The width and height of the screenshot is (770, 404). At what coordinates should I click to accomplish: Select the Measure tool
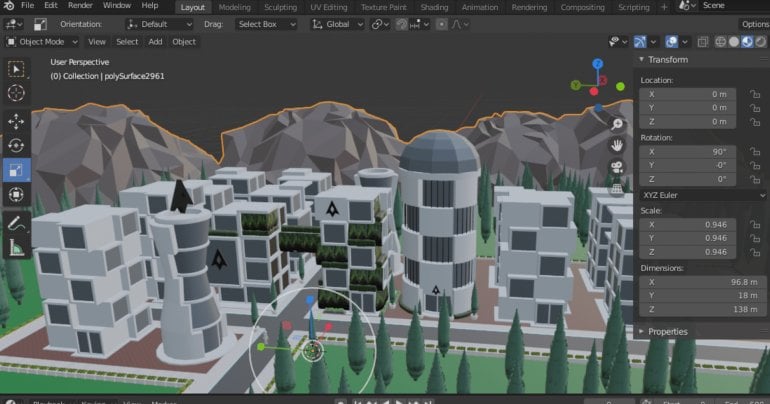[16, 246]
